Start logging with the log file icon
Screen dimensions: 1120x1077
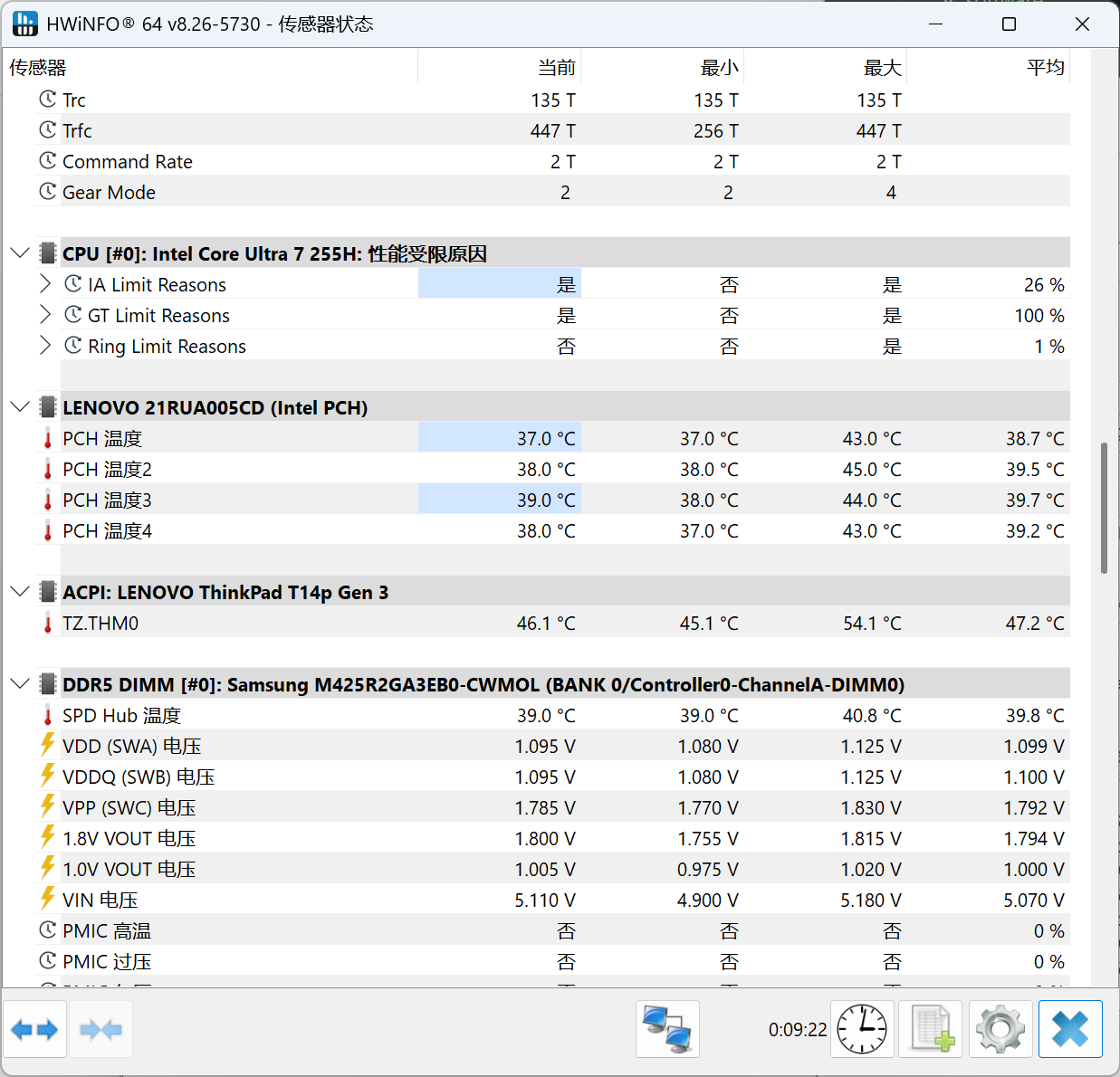[x=933, y=1029]
